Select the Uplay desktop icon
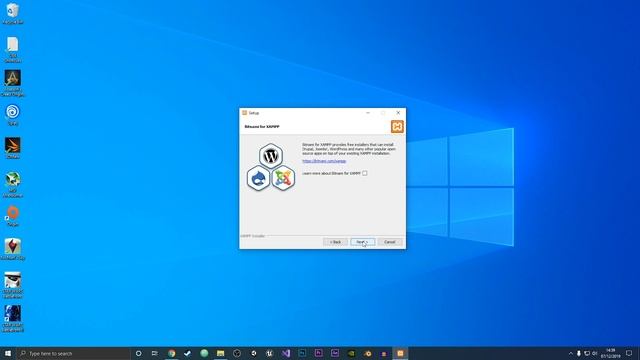Viewport: 640px width, 360px height. pos(13,115)
